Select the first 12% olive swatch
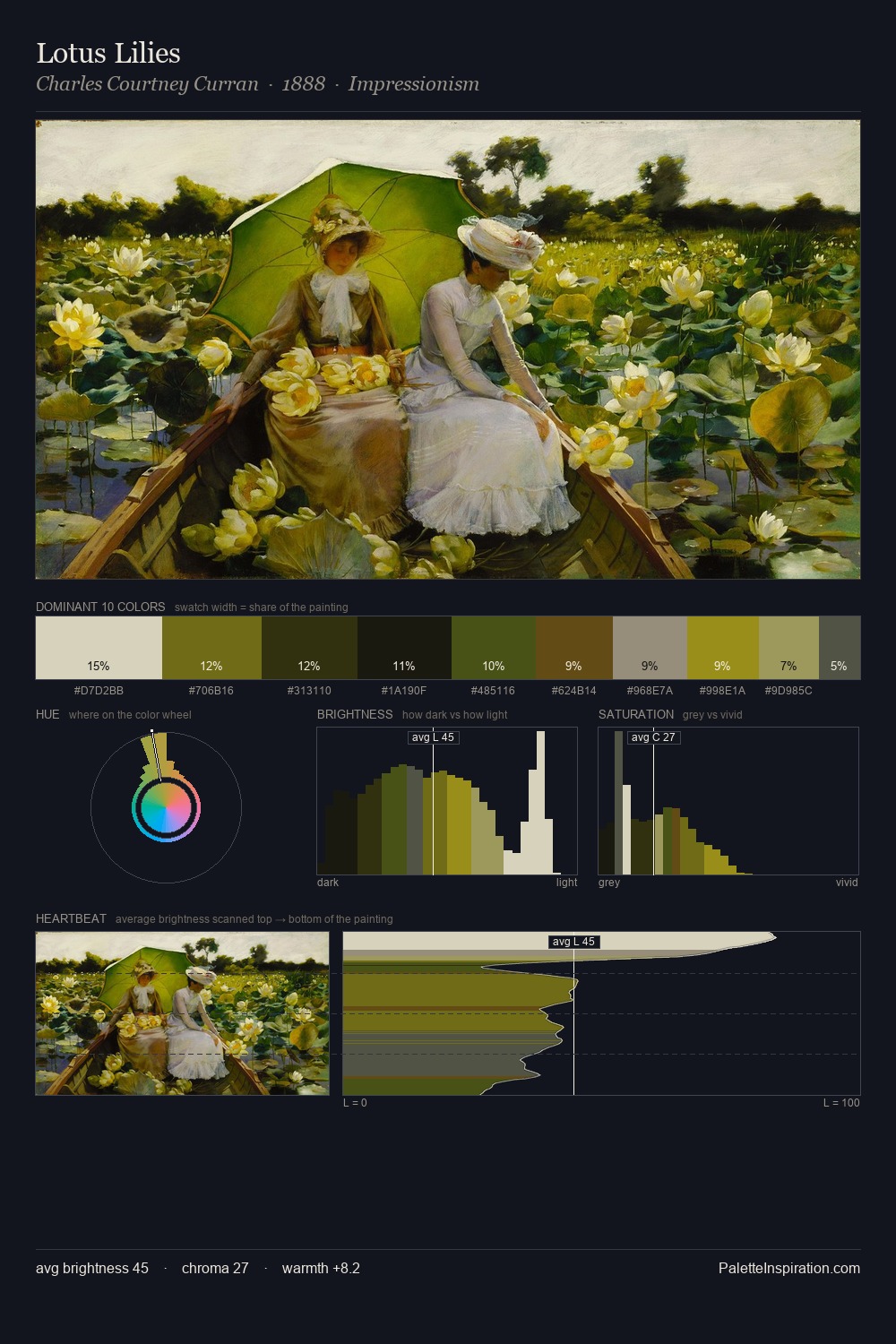The image size is (896, 1344). tap(211, 648)
